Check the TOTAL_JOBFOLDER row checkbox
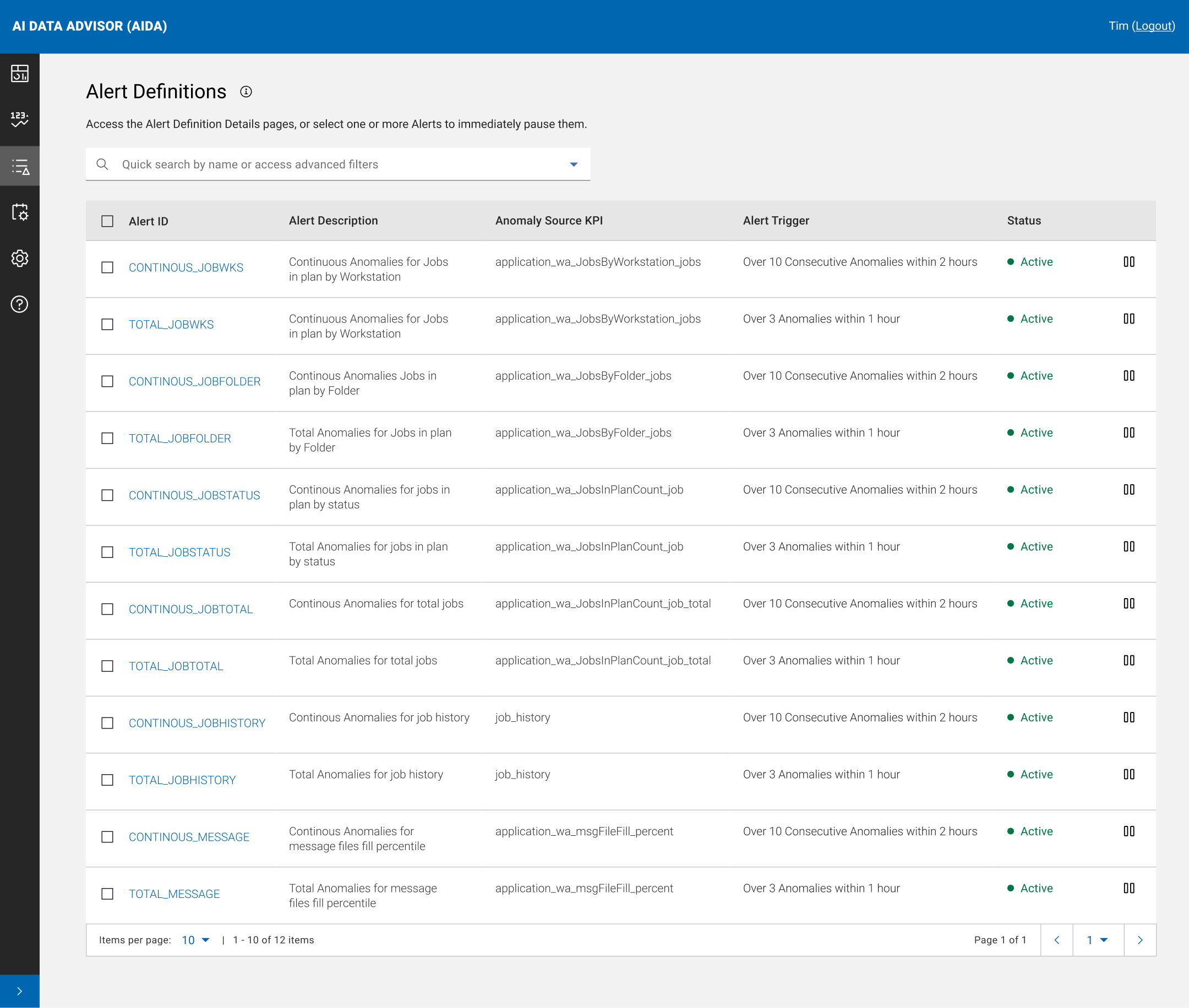The image size is (1189, 1008). 107,439
